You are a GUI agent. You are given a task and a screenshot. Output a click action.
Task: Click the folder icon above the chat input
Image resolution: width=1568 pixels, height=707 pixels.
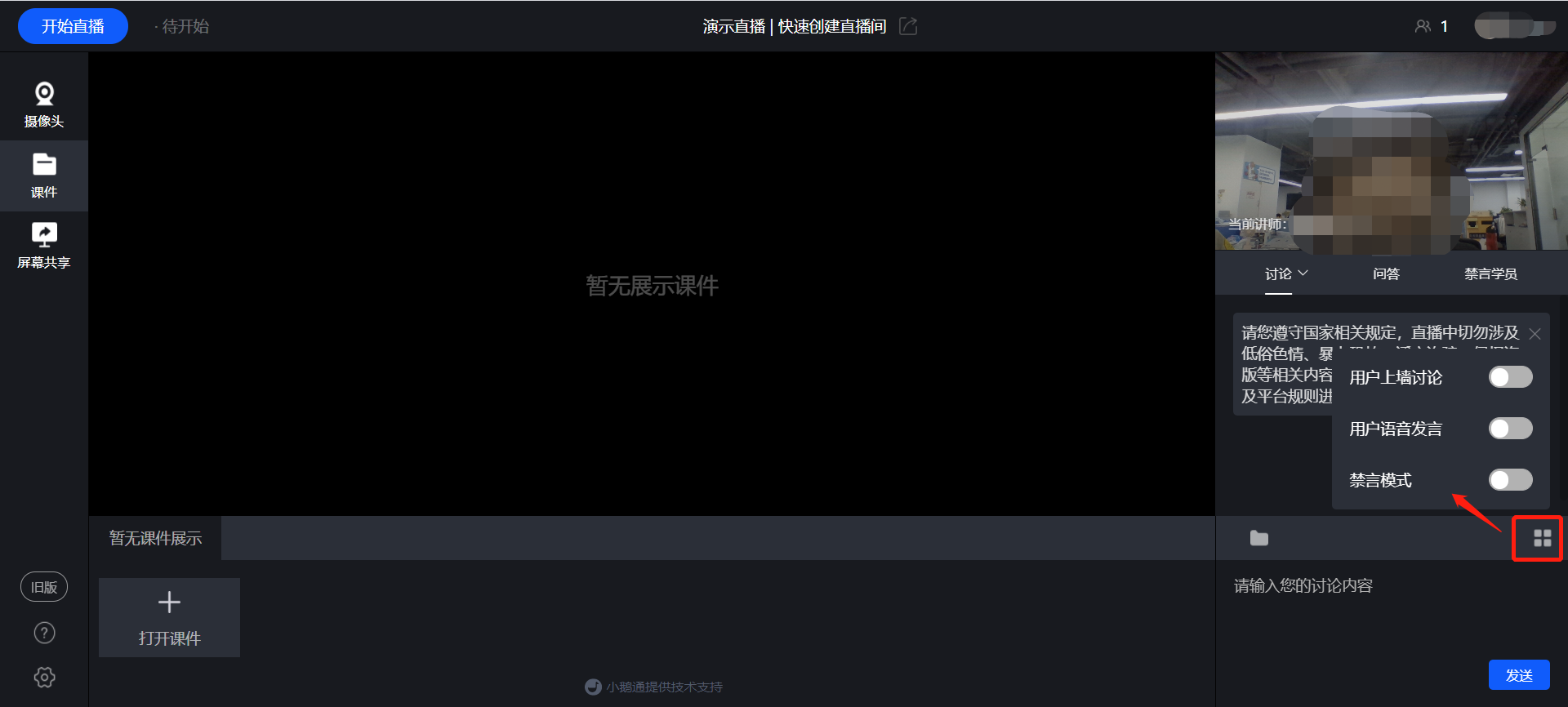point(1259,538)
